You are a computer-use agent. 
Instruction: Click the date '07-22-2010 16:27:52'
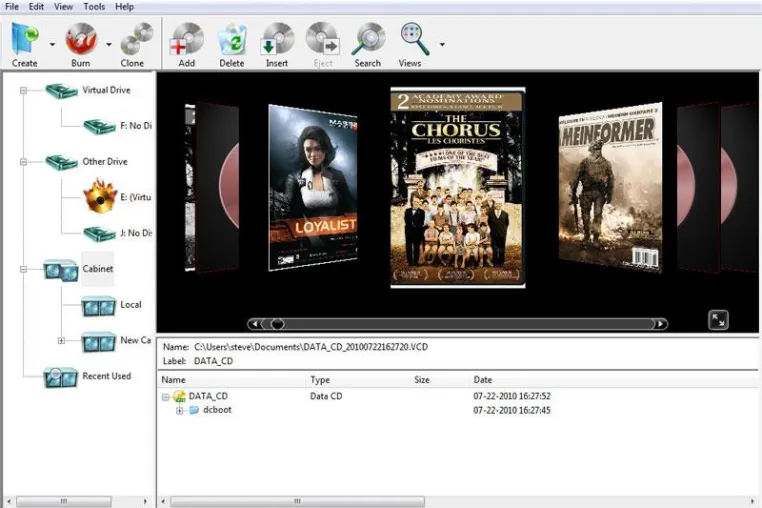coord(512,396)
